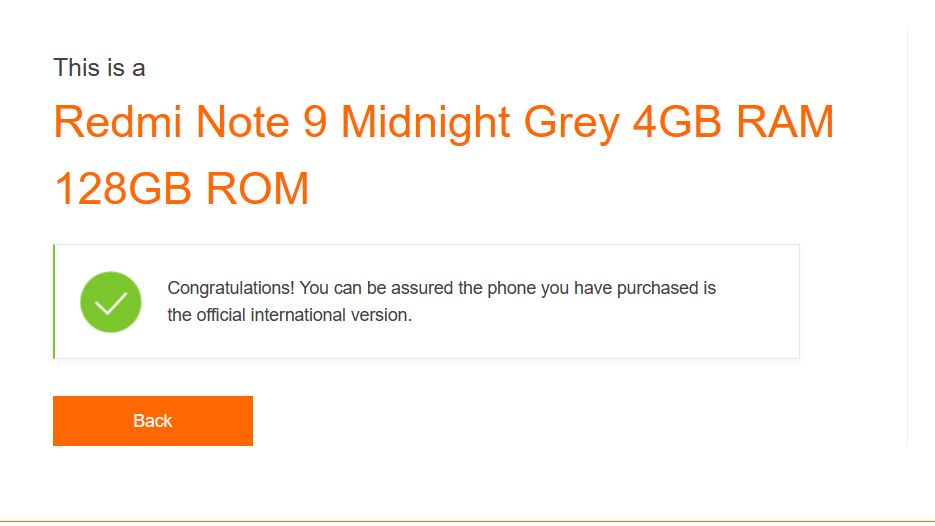Click the orange Back button
The height and width of the screenshot is (526, 935).
152,421
